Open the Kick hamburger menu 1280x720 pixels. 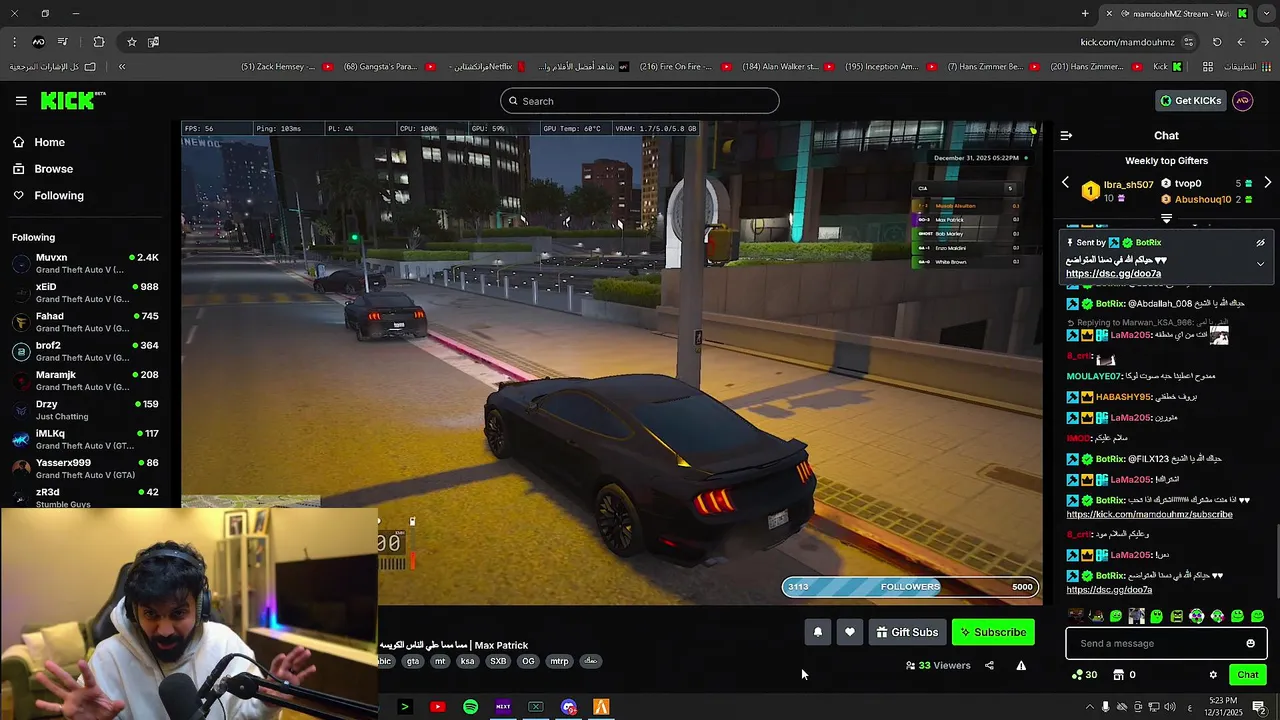point(21,101)
